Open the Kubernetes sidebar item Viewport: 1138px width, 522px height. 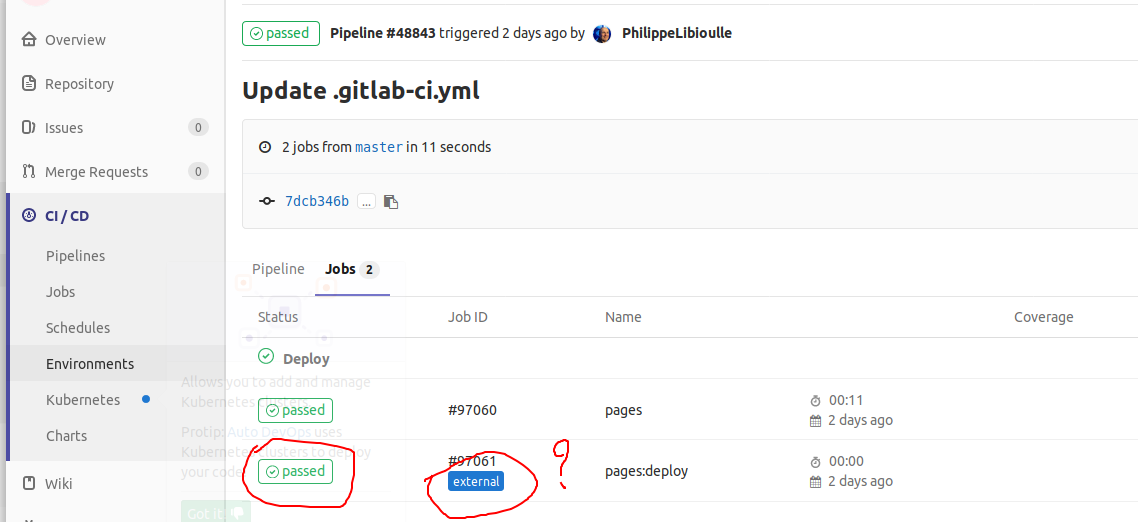click(x=83, y=400)
